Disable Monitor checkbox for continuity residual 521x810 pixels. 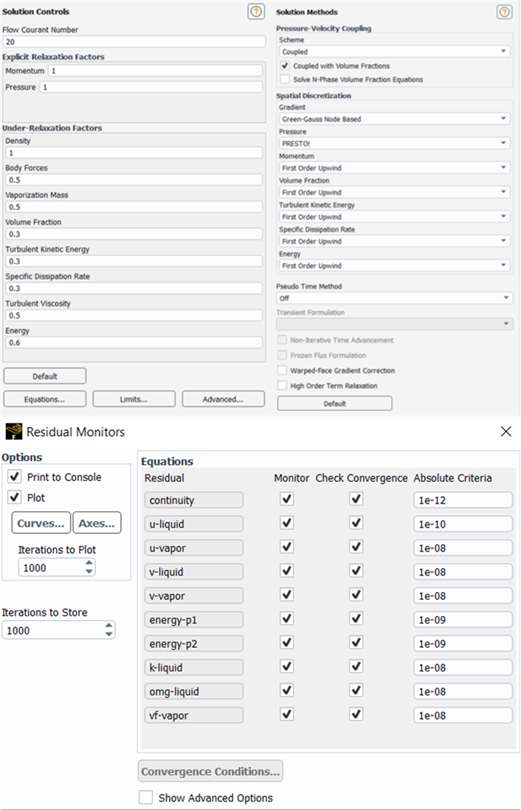287,499
